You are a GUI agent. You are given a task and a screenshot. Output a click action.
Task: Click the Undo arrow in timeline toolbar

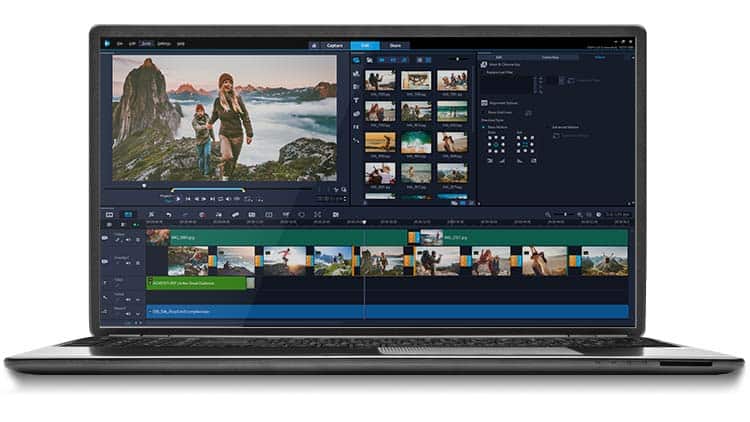click(168, 215)
